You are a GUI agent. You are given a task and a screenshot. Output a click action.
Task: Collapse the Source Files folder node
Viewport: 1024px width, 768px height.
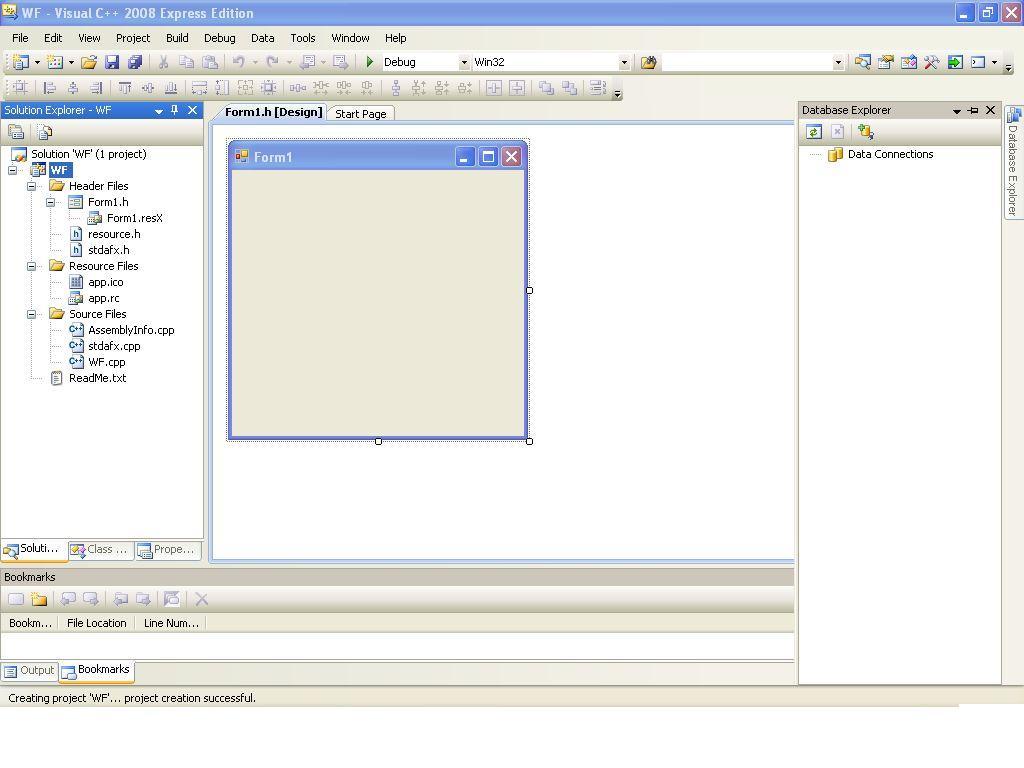coord(32,314)
